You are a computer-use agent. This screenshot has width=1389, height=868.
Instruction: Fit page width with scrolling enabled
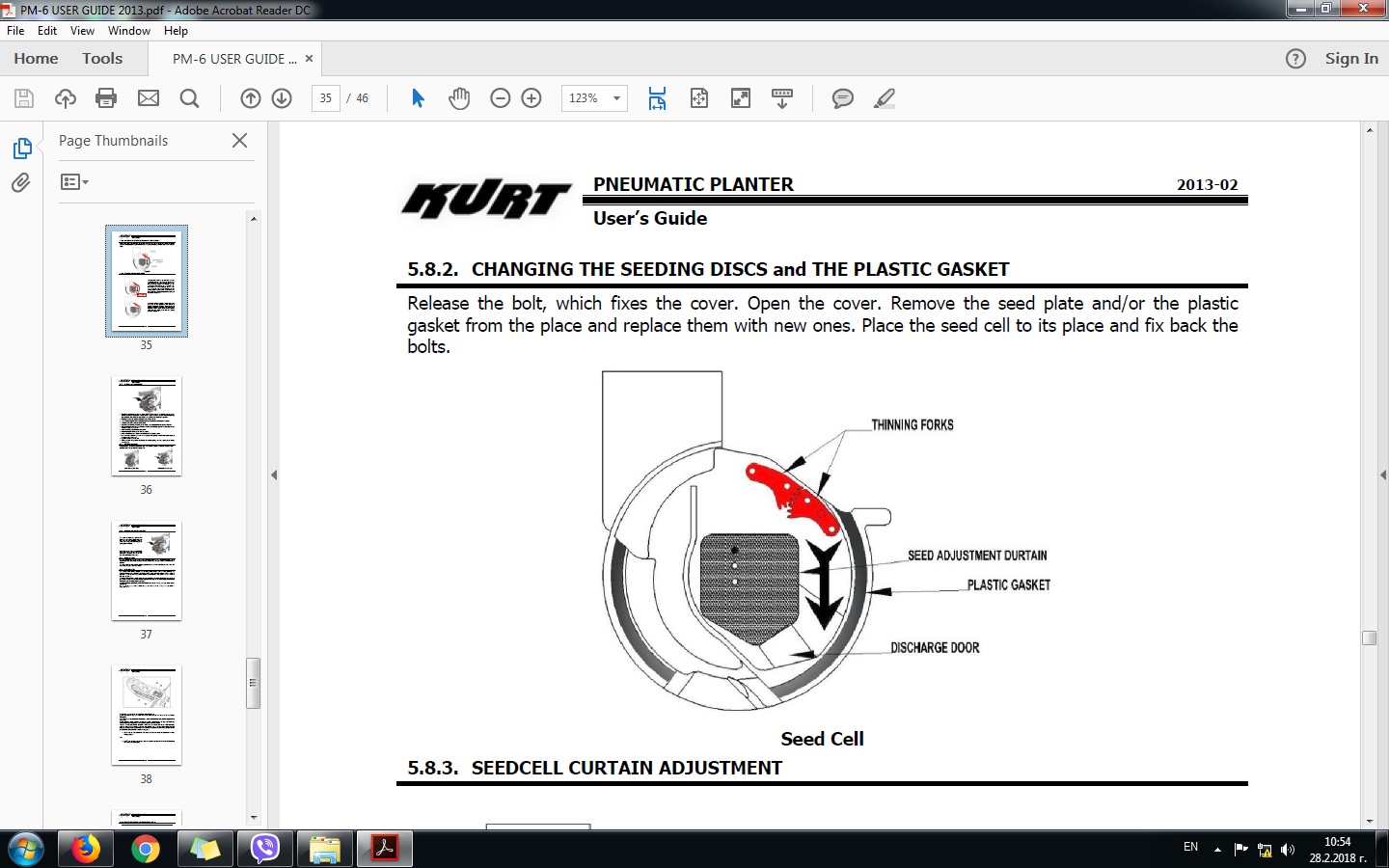[657, 98]
